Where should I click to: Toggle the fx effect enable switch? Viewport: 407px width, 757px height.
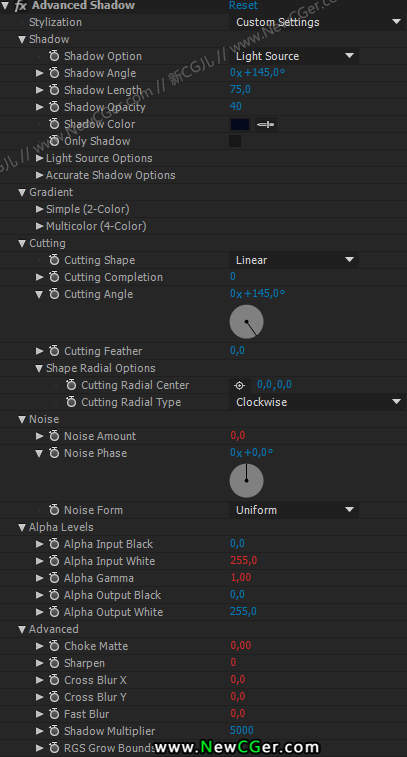(20, 5)
